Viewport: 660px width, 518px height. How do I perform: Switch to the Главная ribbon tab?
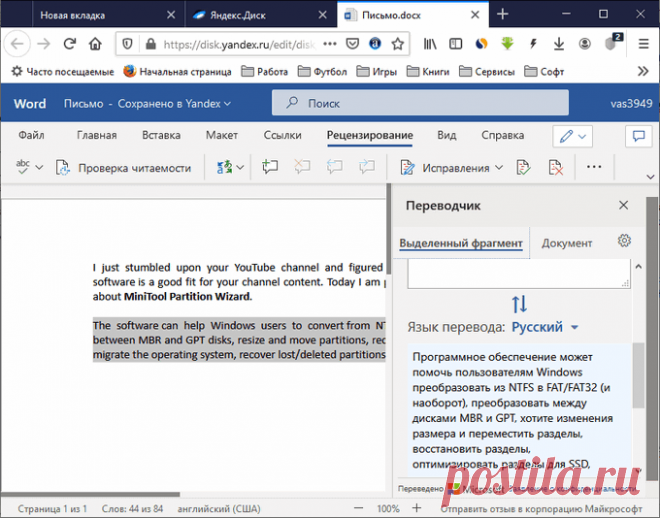96,135
